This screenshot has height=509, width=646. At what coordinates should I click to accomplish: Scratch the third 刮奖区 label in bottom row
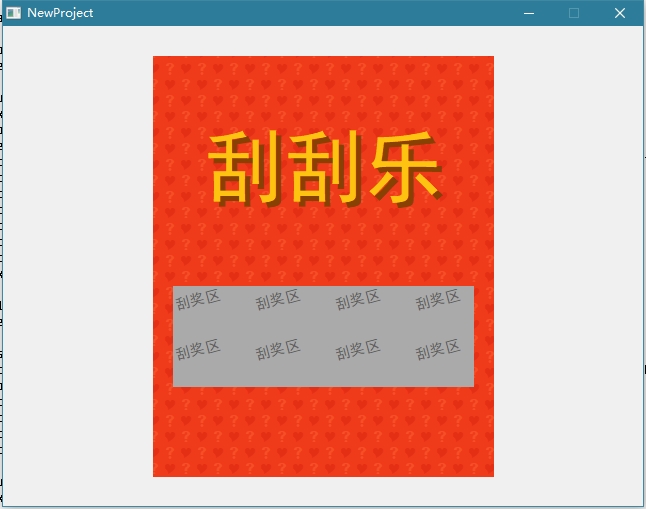click(358, 349)
